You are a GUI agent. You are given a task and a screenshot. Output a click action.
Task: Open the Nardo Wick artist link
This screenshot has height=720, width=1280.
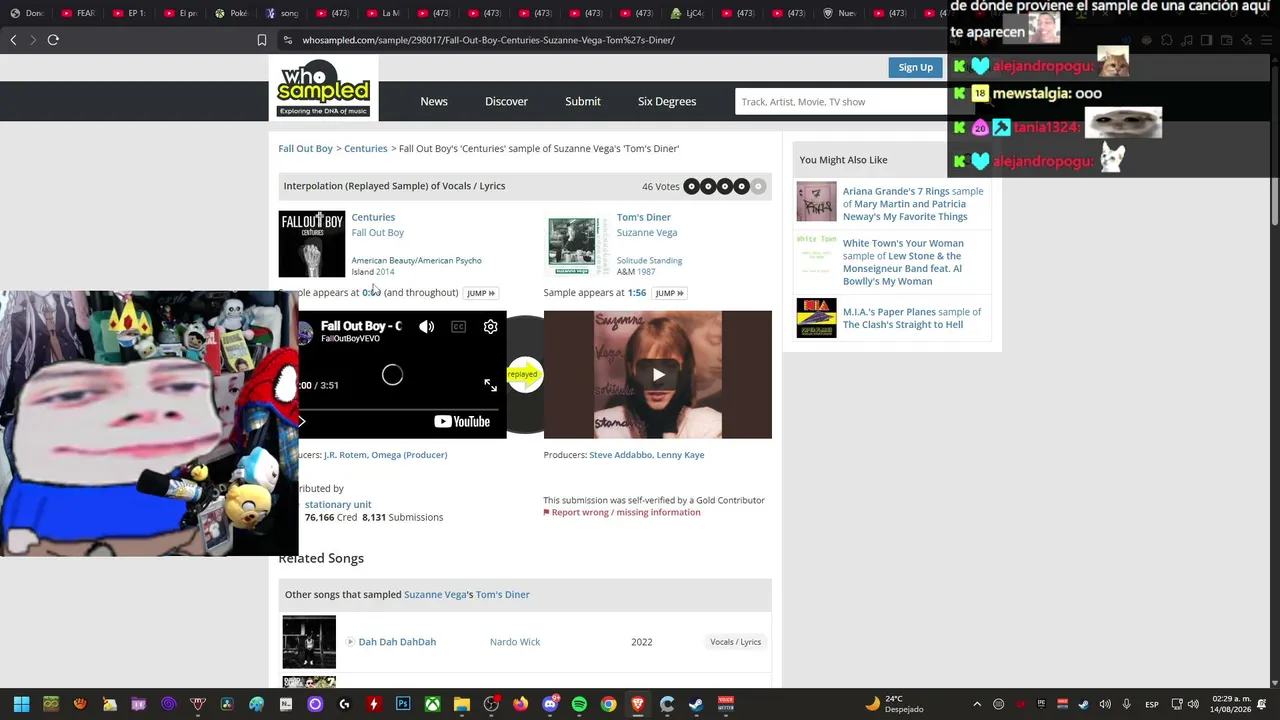(515, 642)
